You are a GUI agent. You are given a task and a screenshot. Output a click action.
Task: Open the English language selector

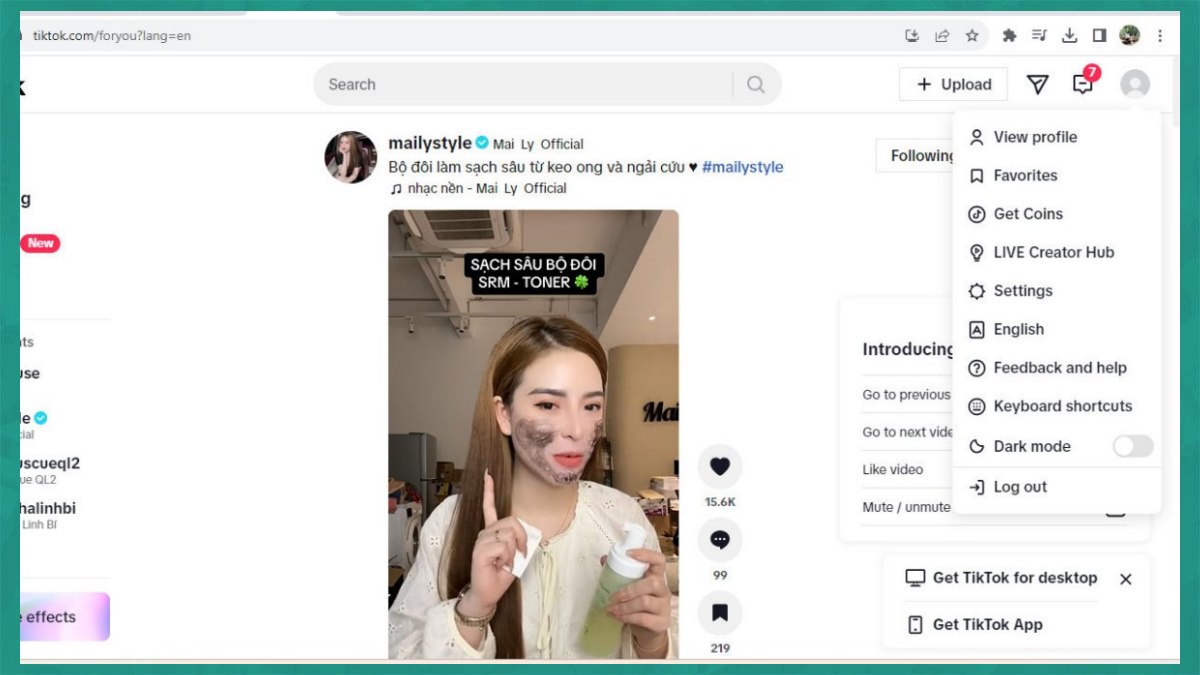1018,329
